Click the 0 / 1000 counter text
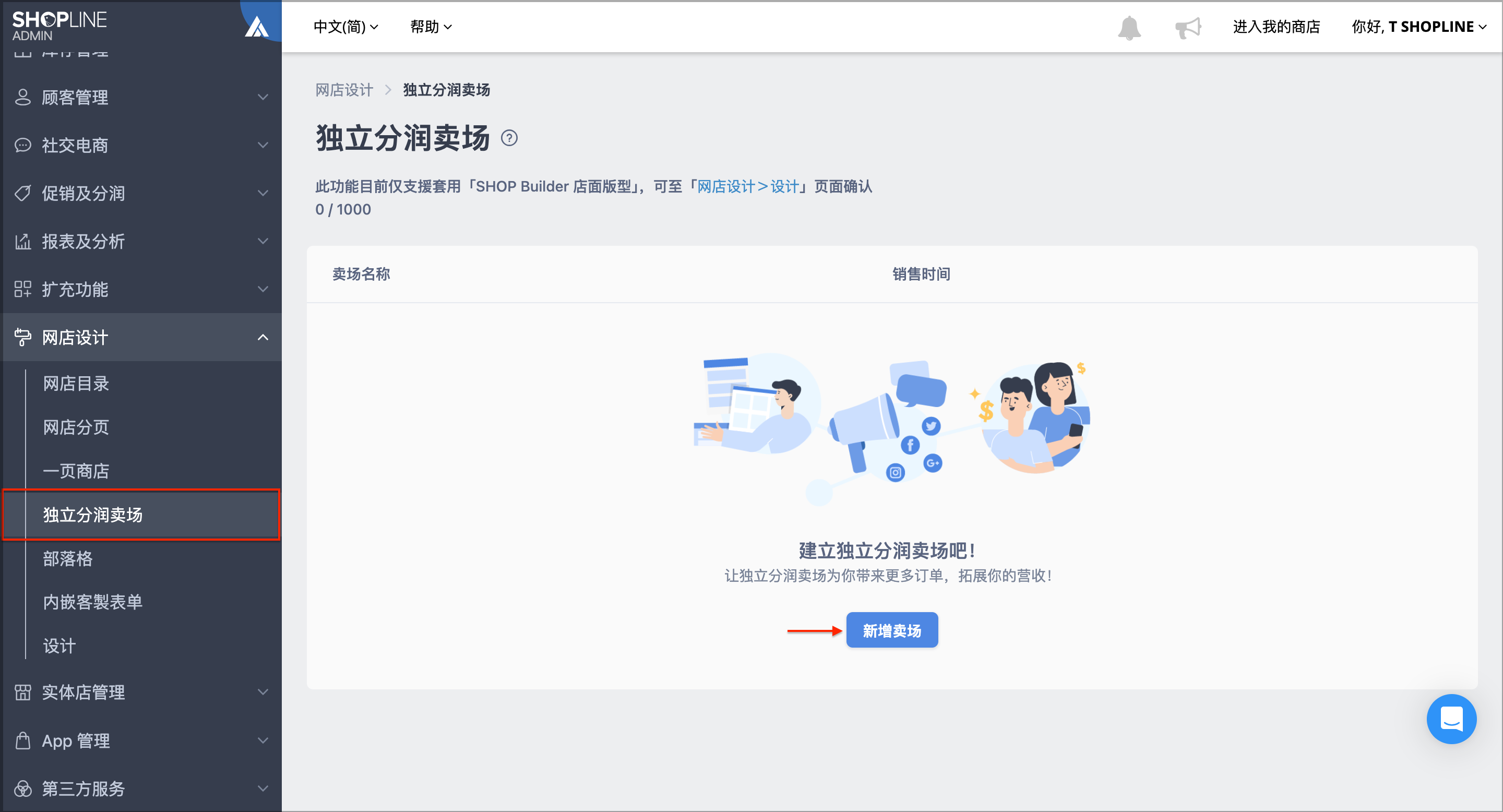The image size is (1503, 812). pyautogui.click(x=343, y=209)
